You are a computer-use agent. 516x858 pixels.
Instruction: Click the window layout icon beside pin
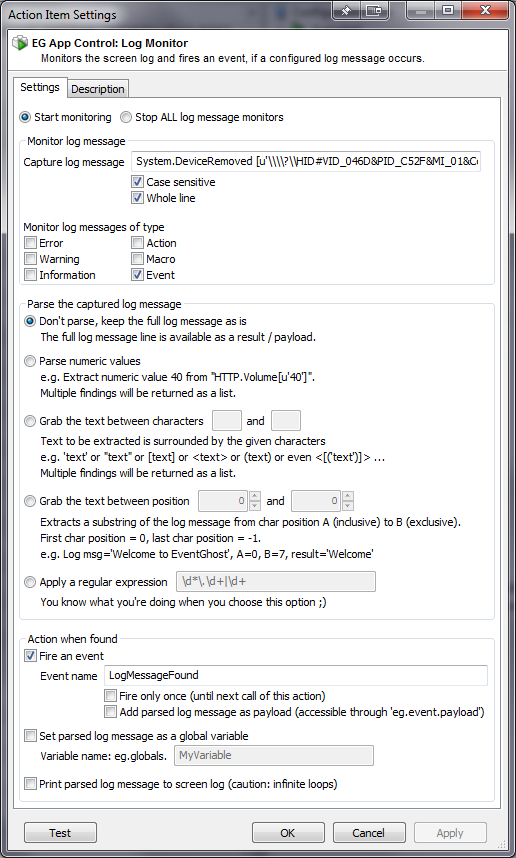point(374,10)
